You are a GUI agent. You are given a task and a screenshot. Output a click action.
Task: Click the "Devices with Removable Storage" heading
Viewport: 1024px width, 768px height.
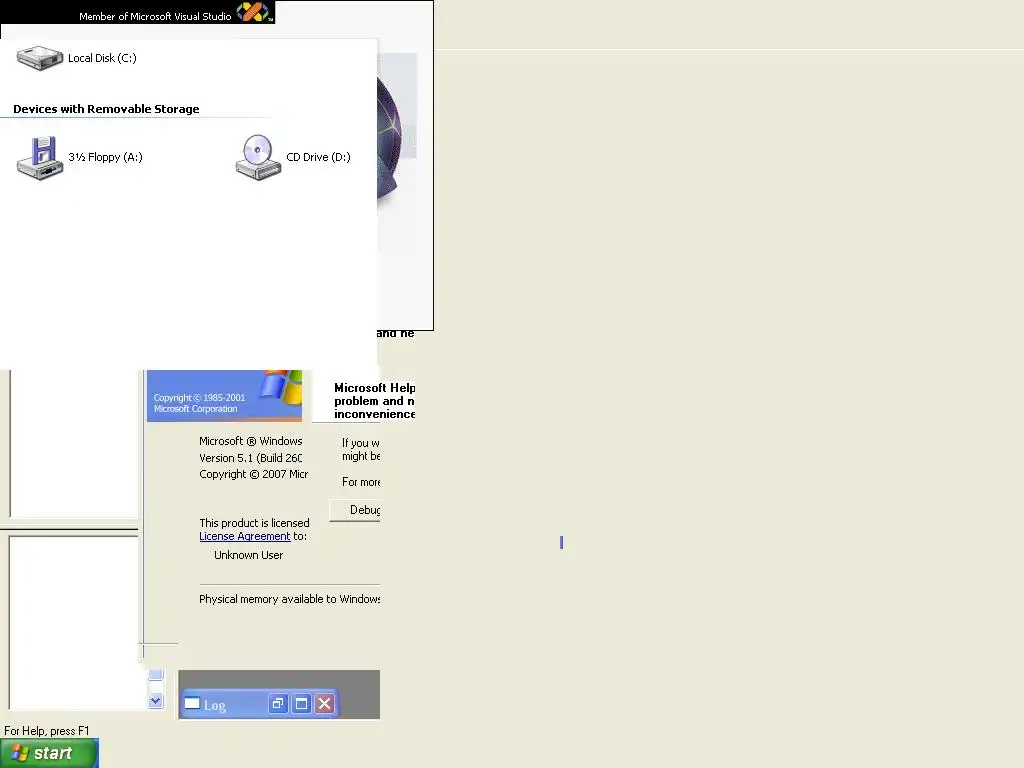pos(106,109)
